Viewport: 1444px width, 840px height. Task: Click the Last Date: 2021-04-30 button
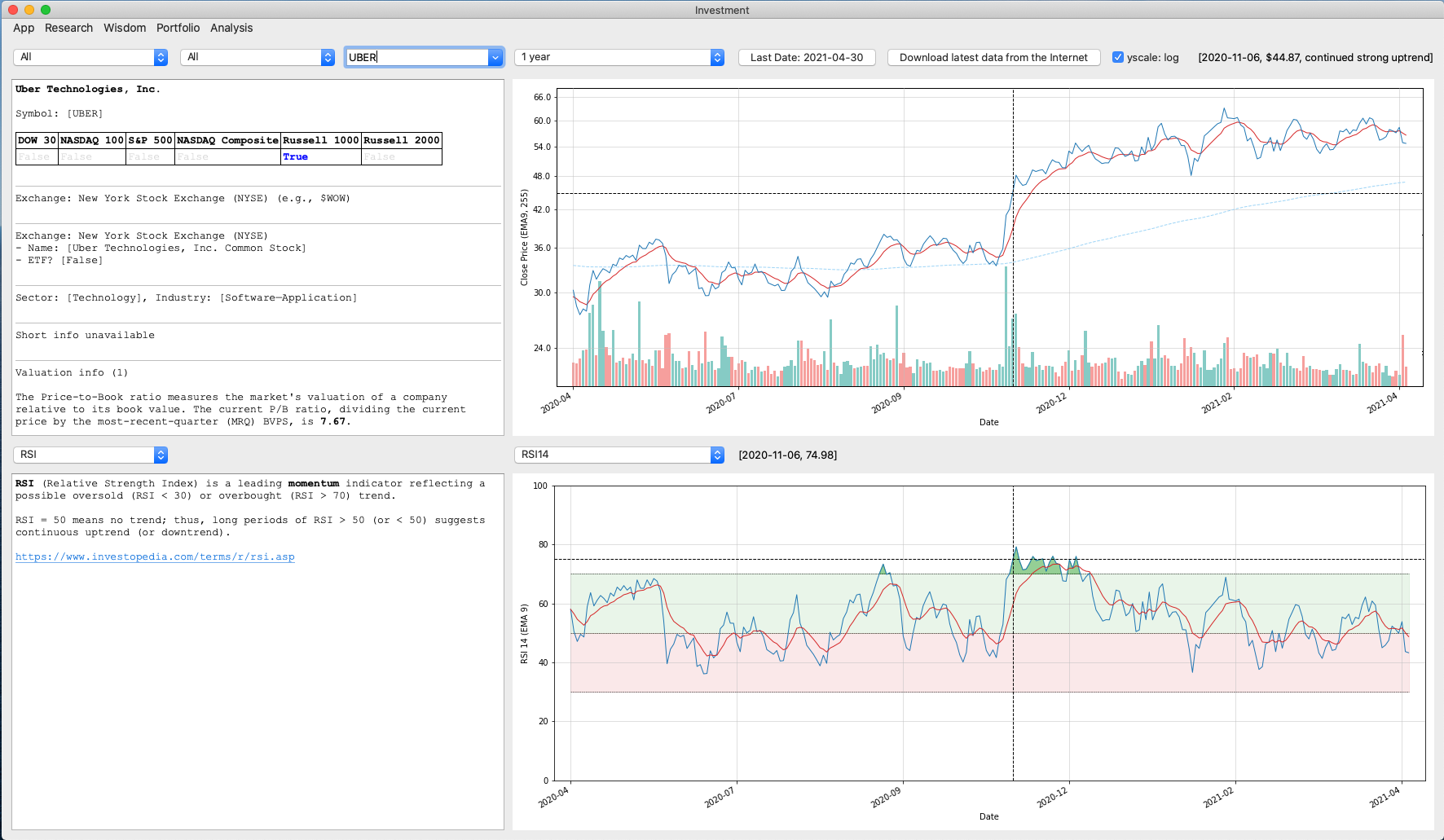click(x=807, y=57)
